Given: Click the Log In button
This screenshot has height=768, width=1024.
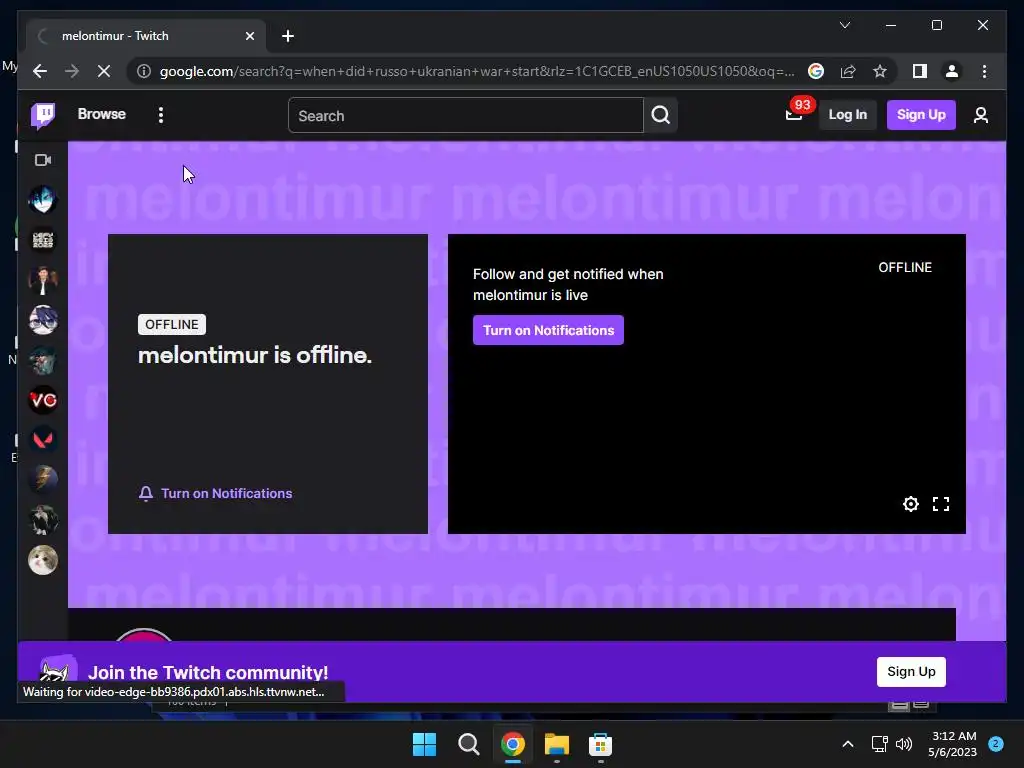Looking at the screenshot, I should [847, 115].
